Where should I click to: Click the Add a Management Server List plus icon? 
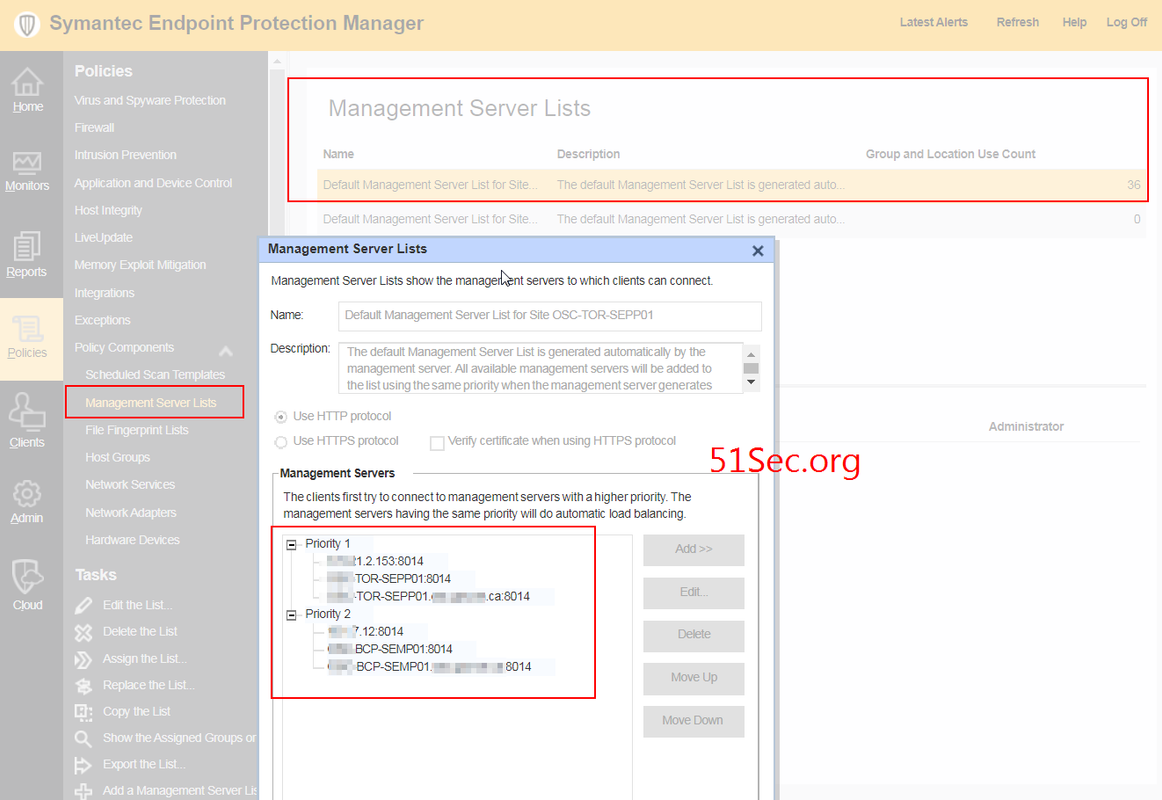[x=84, y=791]
